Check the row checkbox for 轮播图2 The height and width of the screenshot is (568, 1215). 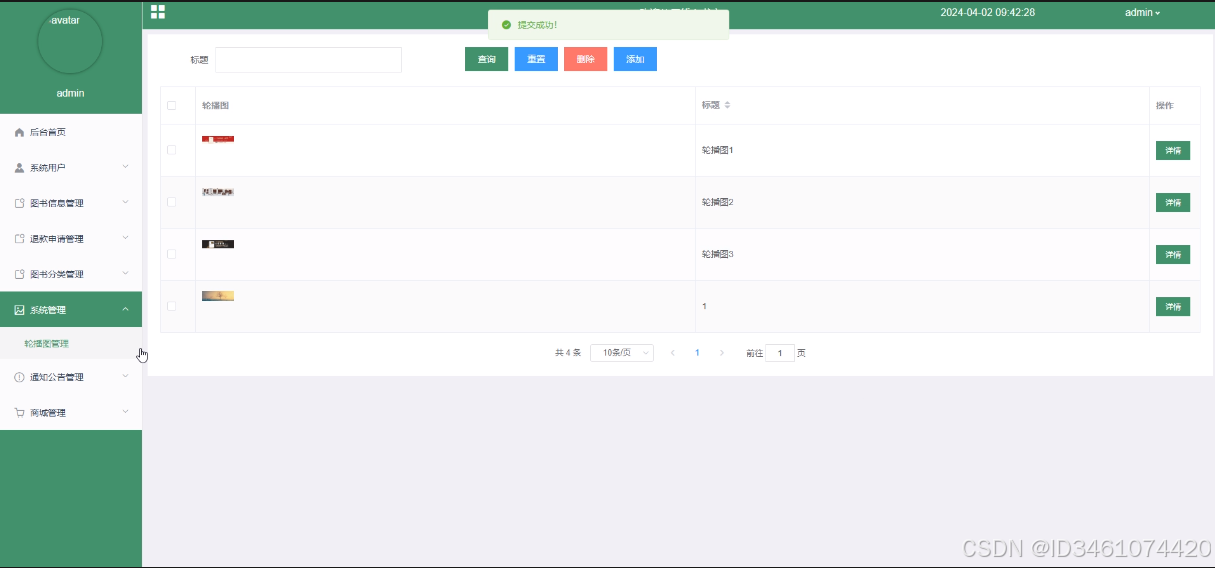171,202
